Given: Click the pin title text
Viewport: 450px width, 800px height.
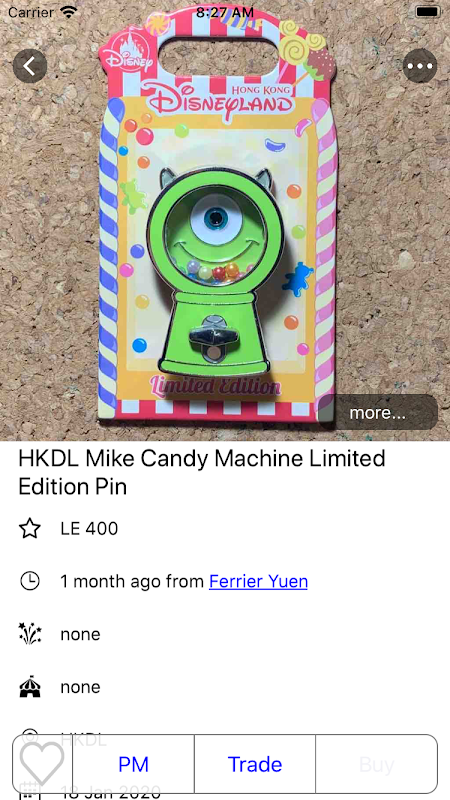Looking at the screenshot, I should (202, 472).
